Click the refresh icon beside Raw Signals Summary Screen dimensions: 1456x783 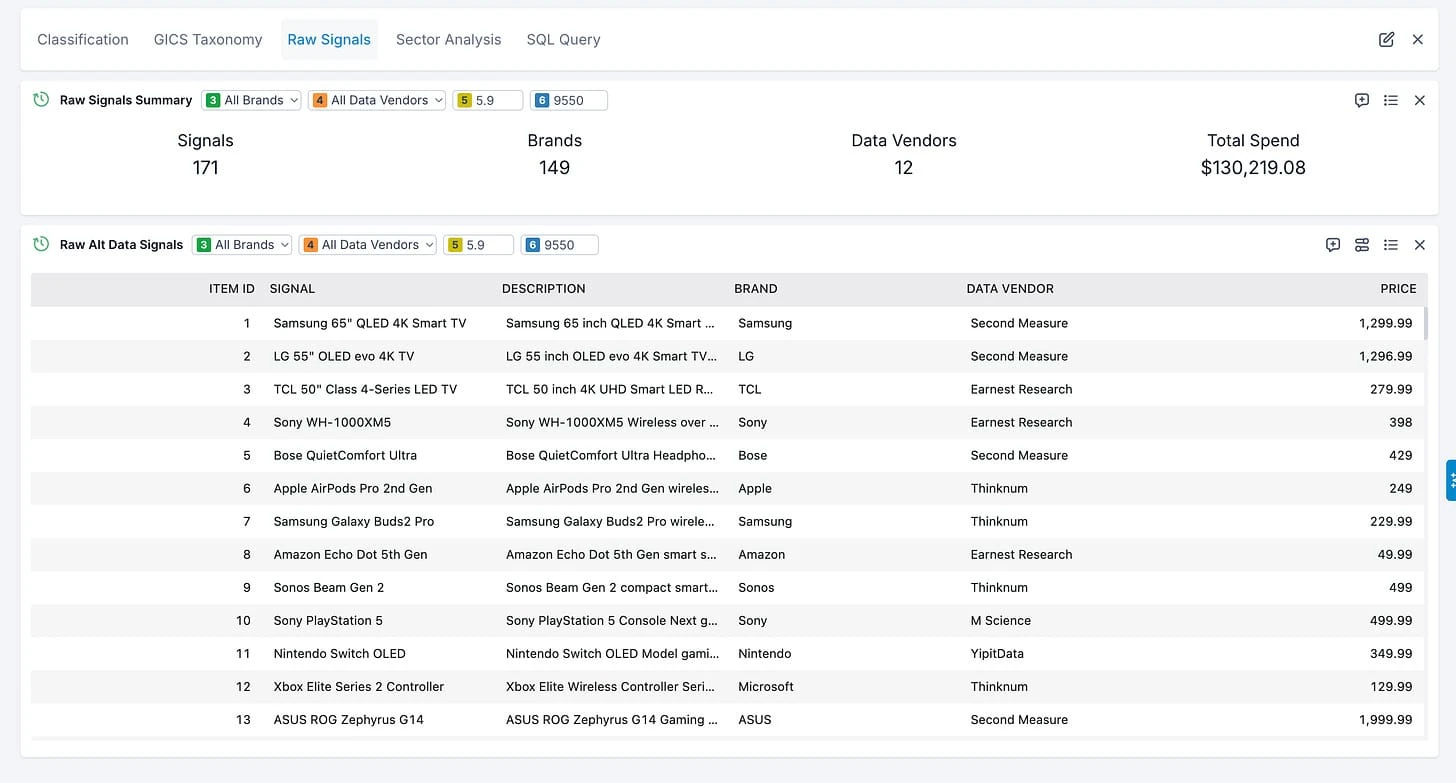pyautogui.click(x=40, y=100)
